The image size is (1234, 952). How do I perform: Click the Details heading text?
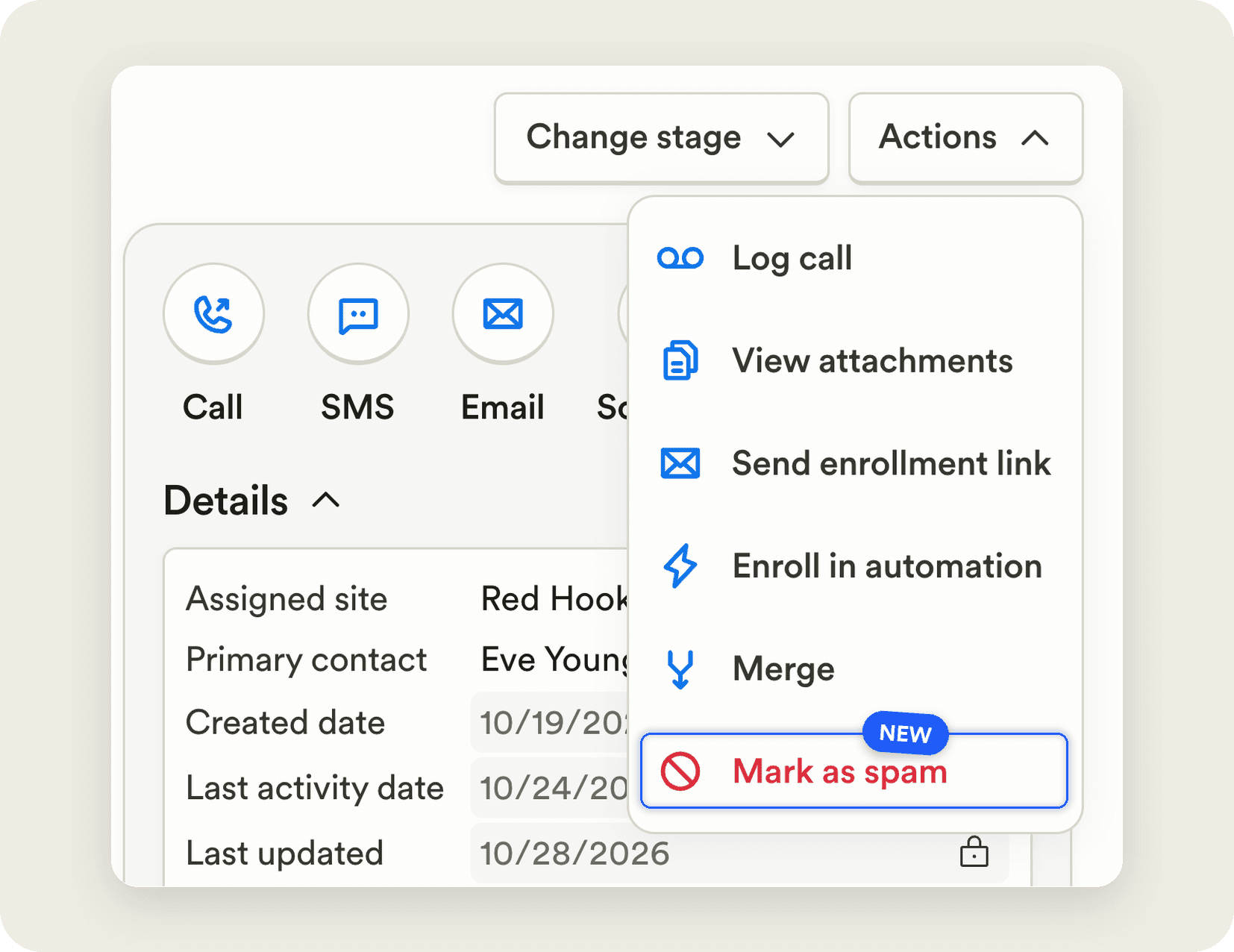tap(226, 500)
